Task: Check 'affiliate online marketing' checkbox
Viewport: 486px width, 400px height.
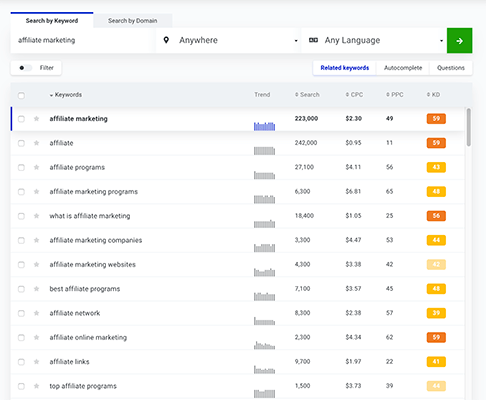Action: [21, 338]
